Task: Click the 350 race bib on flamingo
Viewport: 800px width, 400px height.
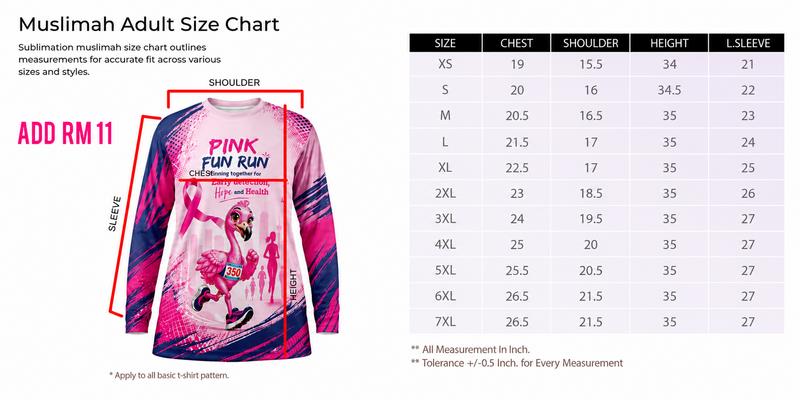Action: tap(233, 271)
